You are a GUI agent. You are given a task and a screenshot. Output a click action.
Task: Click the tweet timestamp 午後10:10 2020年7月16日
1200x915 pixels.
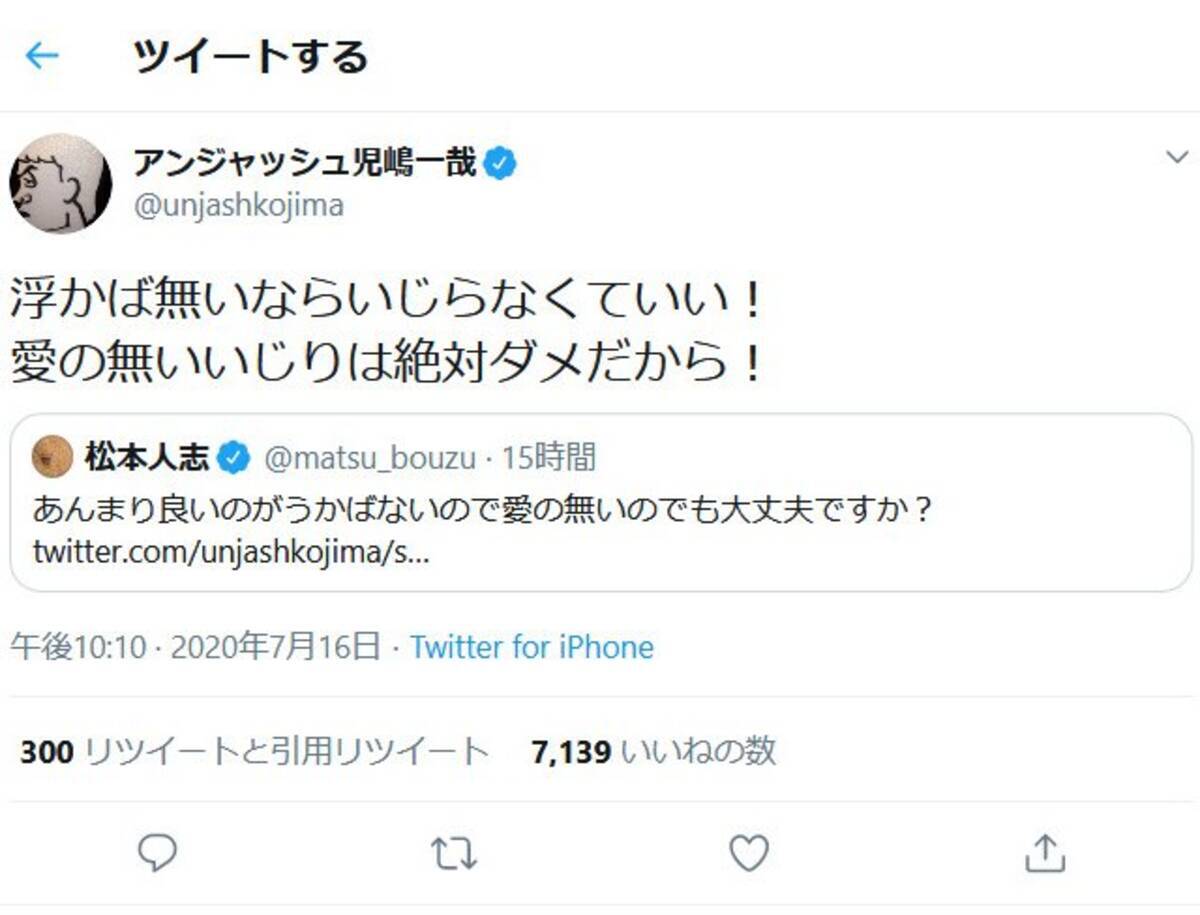click(x=196, y=647)
